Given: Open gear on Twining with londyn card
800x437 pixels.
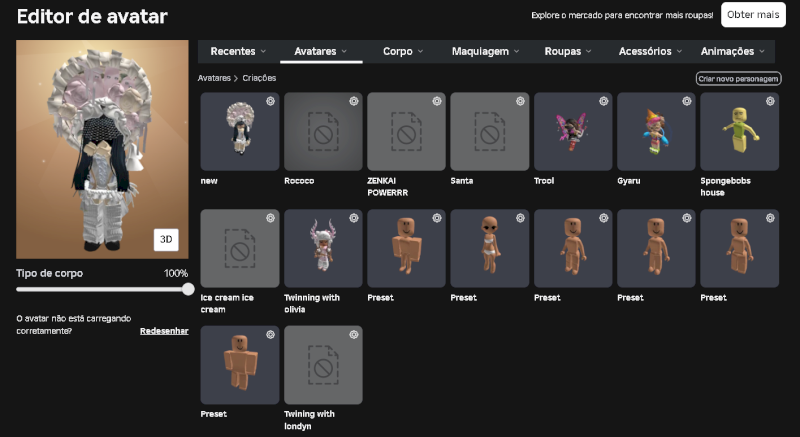Looking at the screenshot, I should coord(354,335).
